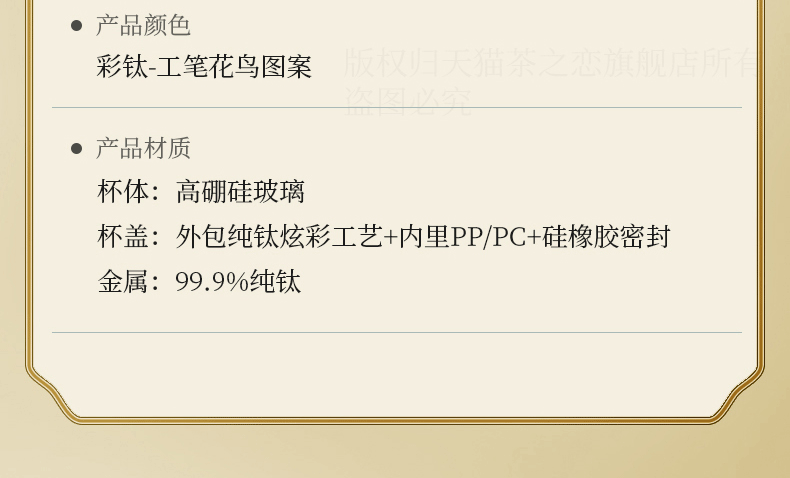
Task: Click the bullet before 产品颜色
Action: [x=77, y=26]
